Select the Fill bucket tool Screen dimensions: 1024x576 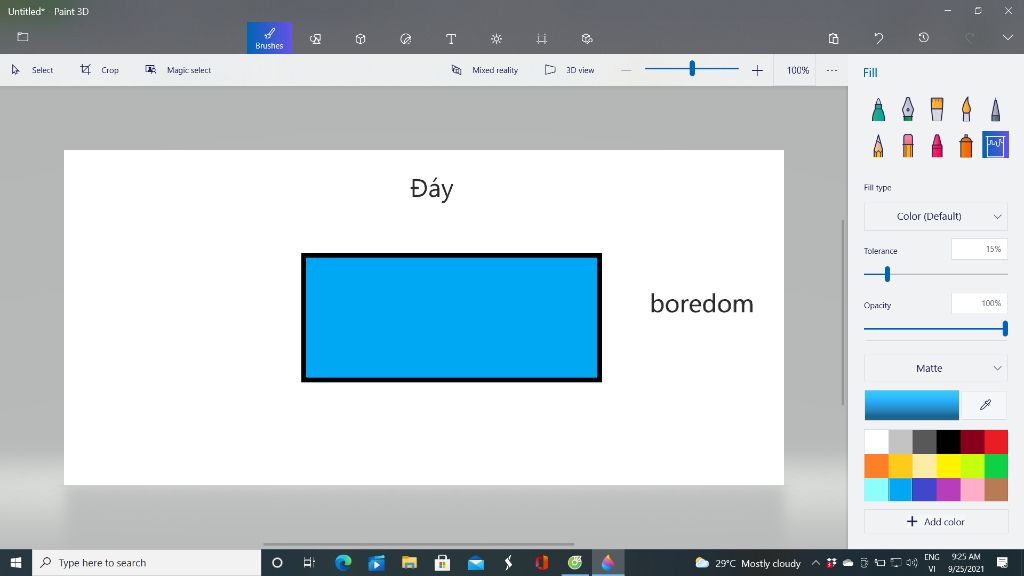coord(995,145)
